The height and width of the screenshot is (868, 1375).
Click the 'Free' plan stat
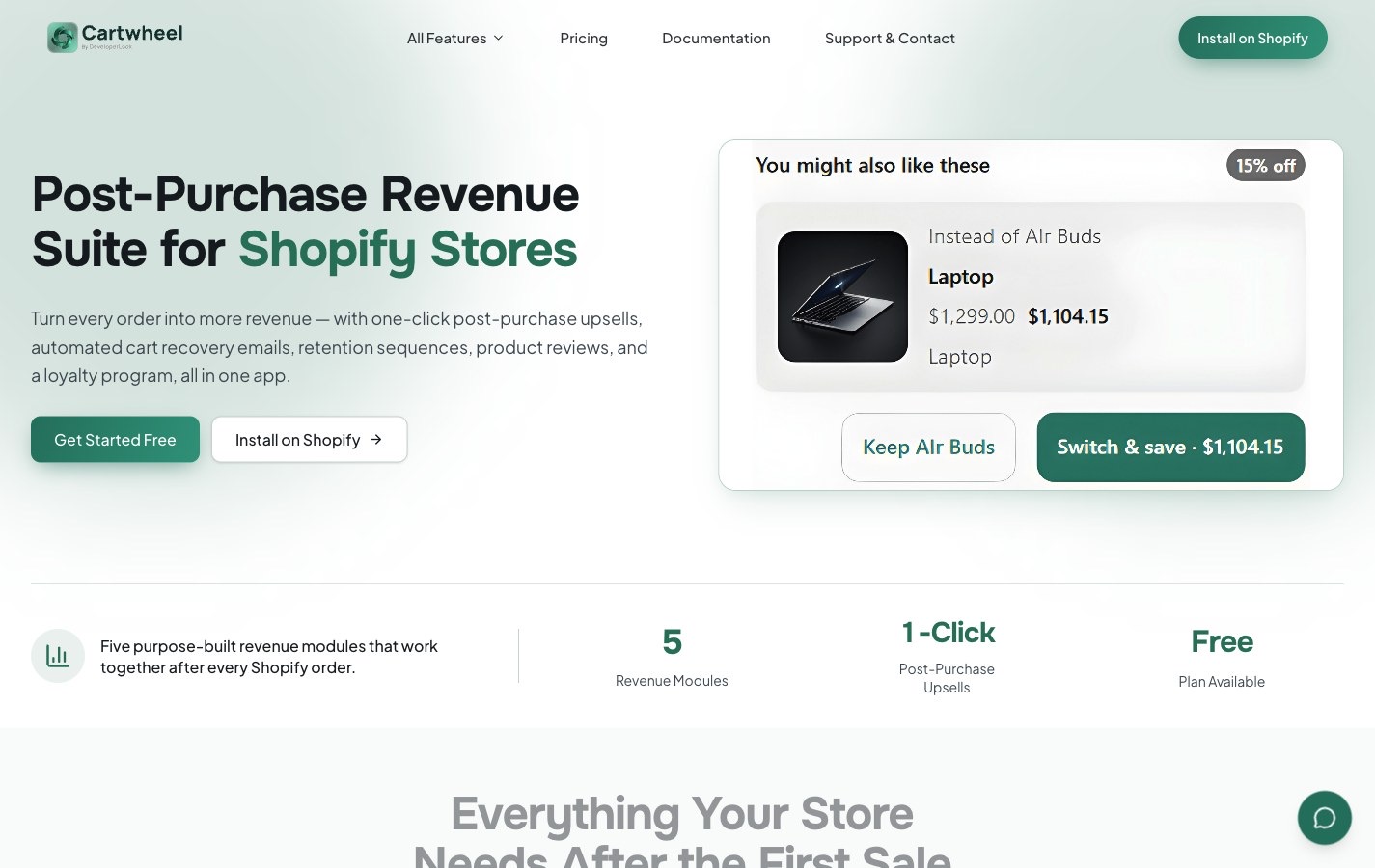tap(1222, 641)
